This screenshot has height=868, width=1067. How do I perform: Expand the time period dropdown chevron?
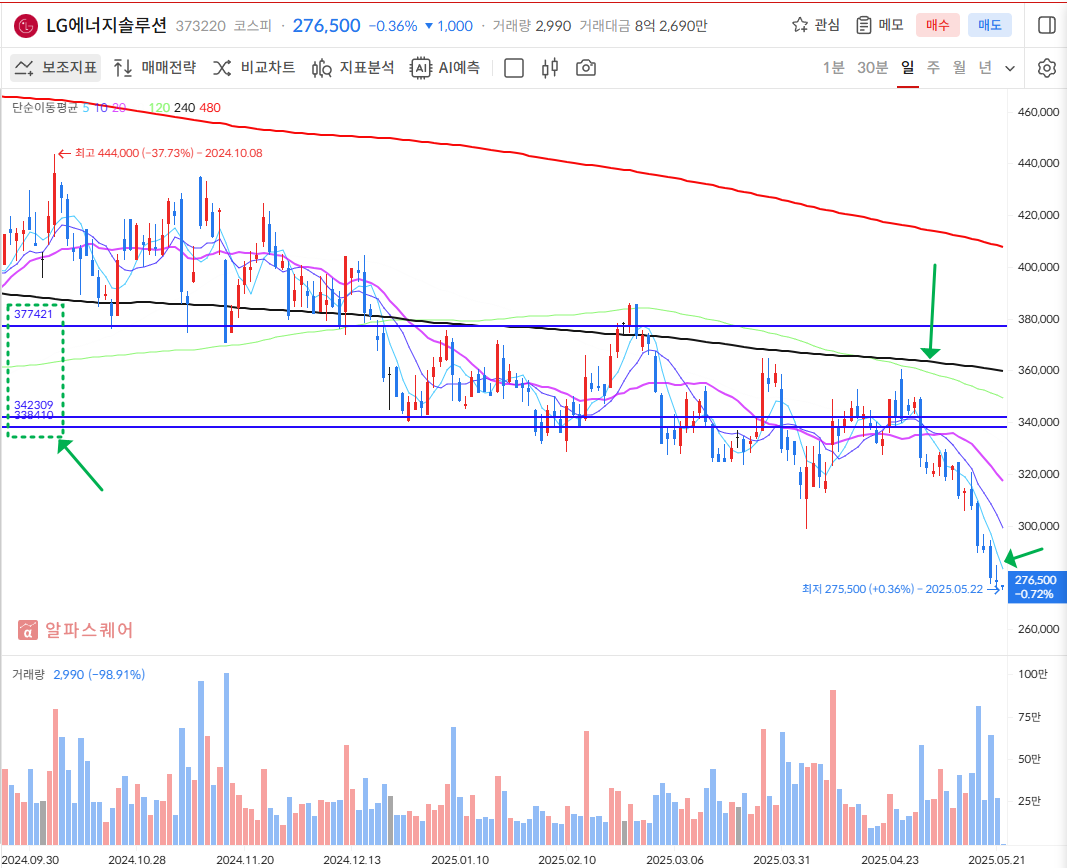tap(1010, 68)
